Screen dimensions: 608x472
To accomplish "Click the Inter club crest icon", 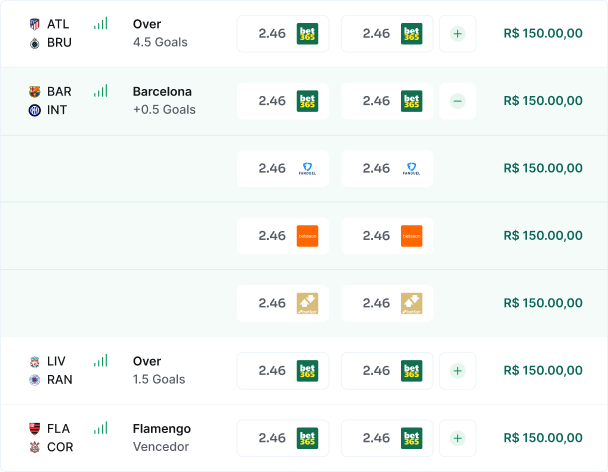I will (x=35, y=111).
